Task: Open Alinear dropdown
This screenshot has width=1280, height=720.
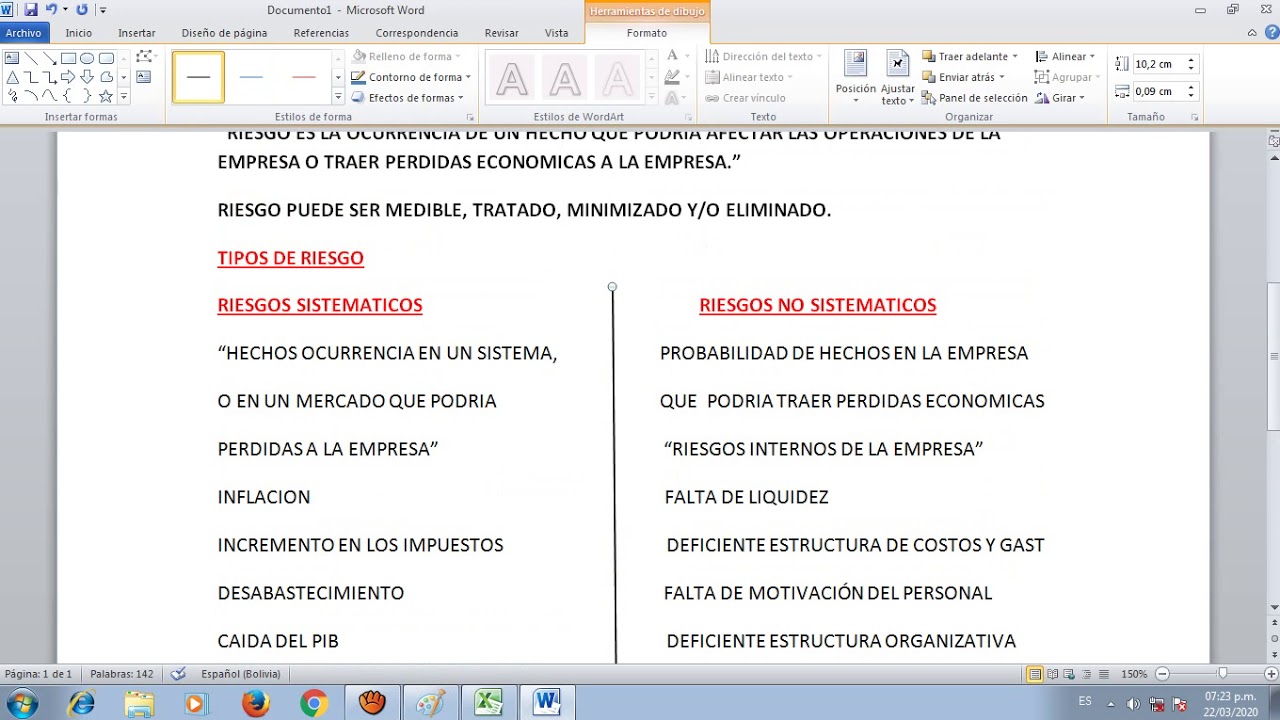Action: pyautogui.click(x=1066, y=57)
